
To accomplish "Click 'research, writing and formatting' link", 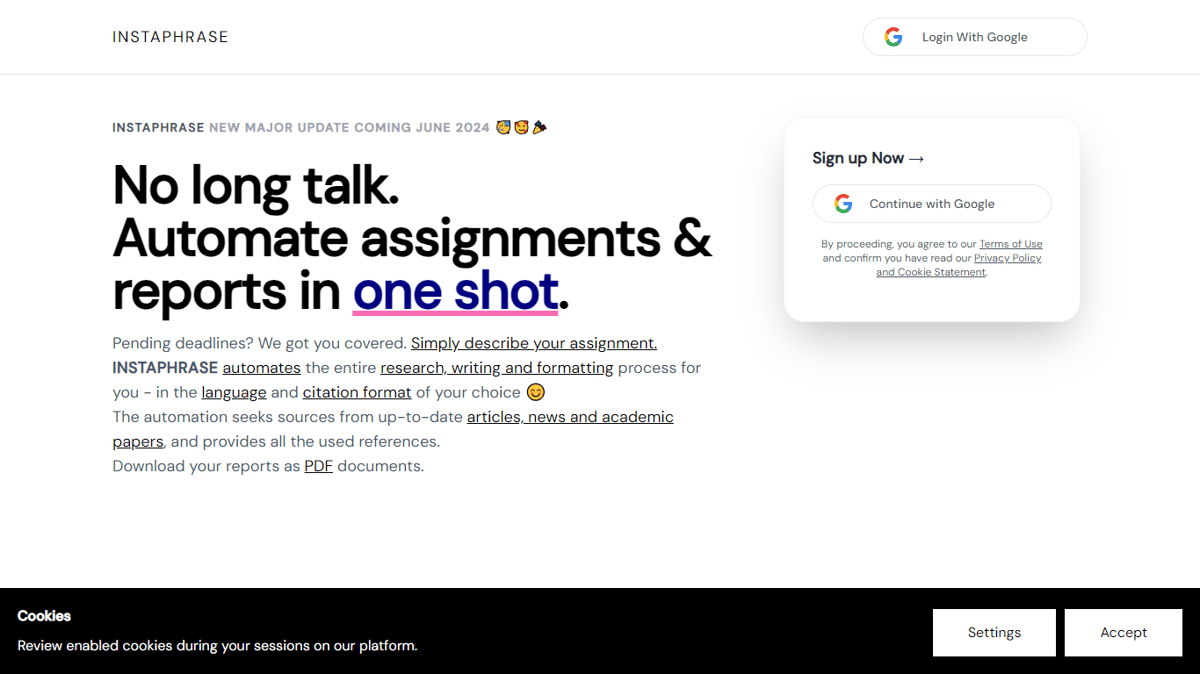I will point(497,368).
